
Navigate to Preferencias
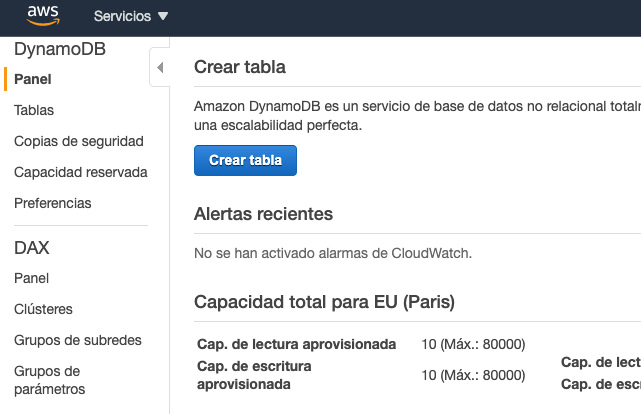click(53, 203)
